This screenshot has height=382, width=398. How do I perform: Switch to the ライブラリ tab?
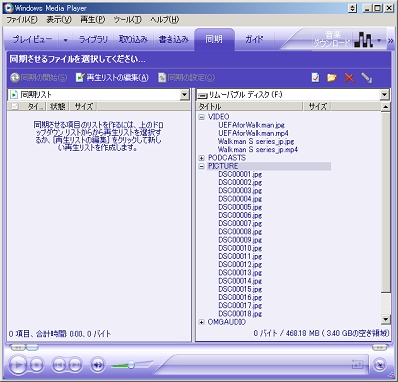click(x=93, y=39)
